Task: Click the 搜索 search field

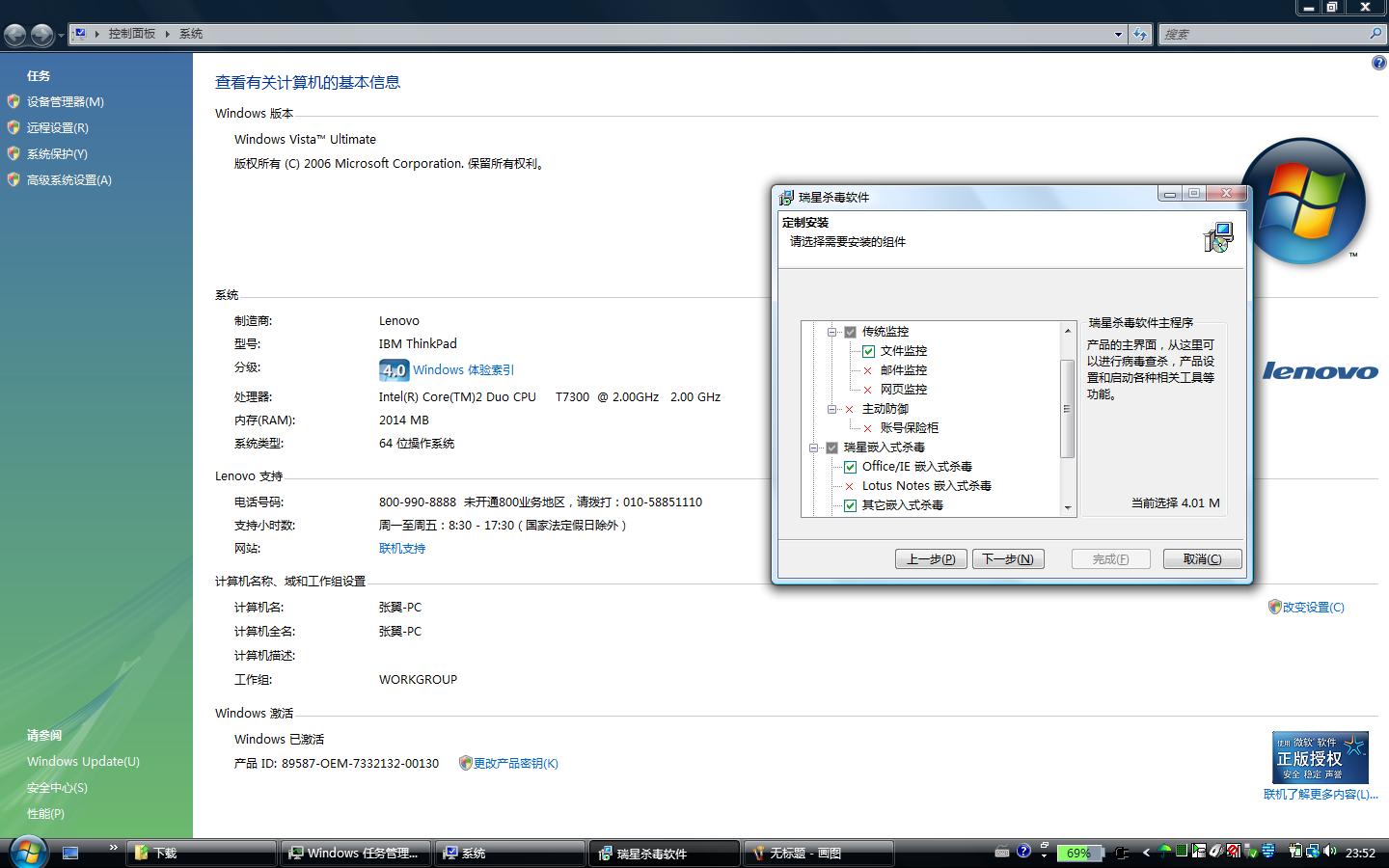Action: pyautogui.click(x=1263, y=35)
